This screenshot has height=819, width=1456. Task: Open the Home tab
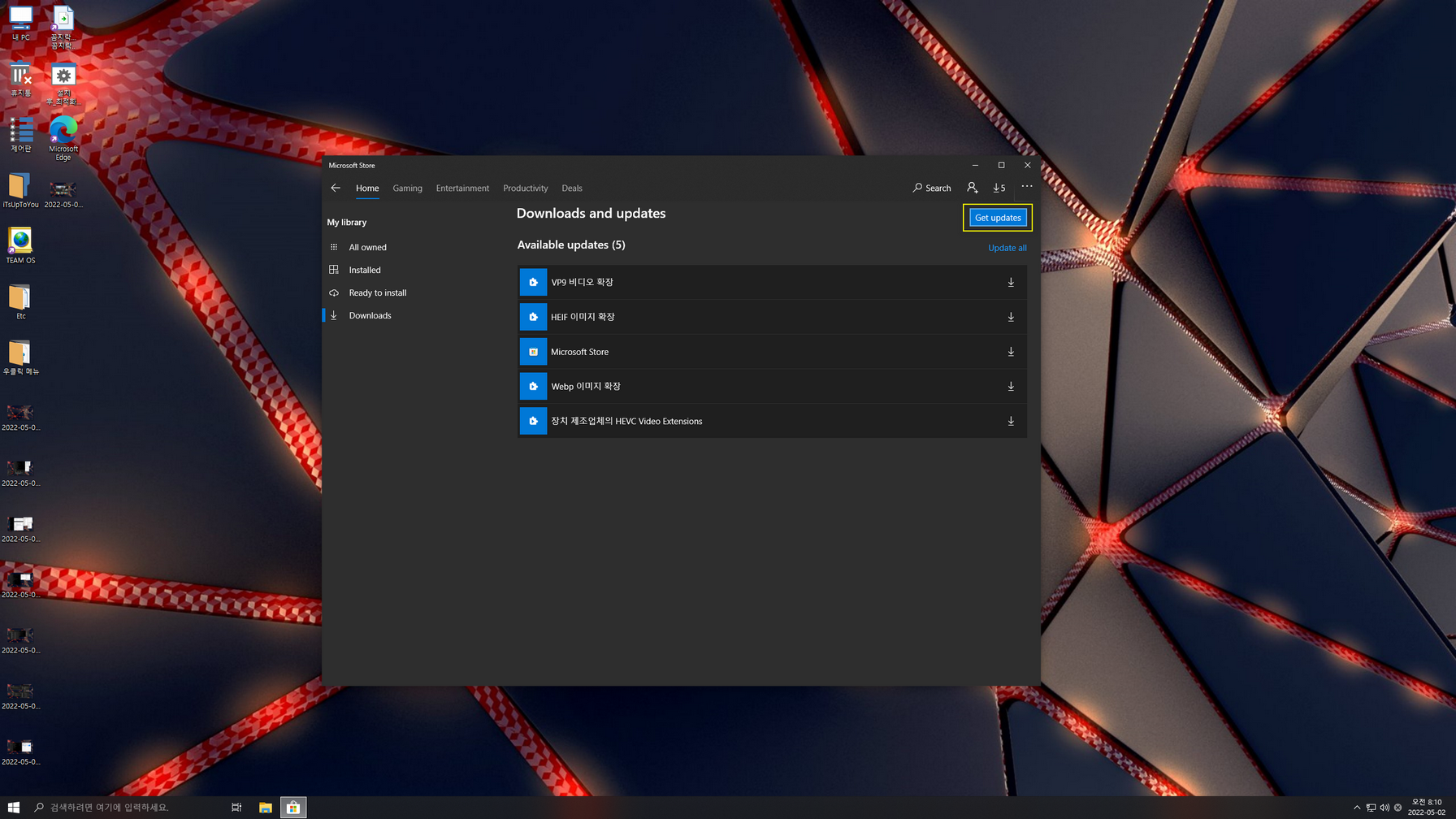[x=367, y=188]
